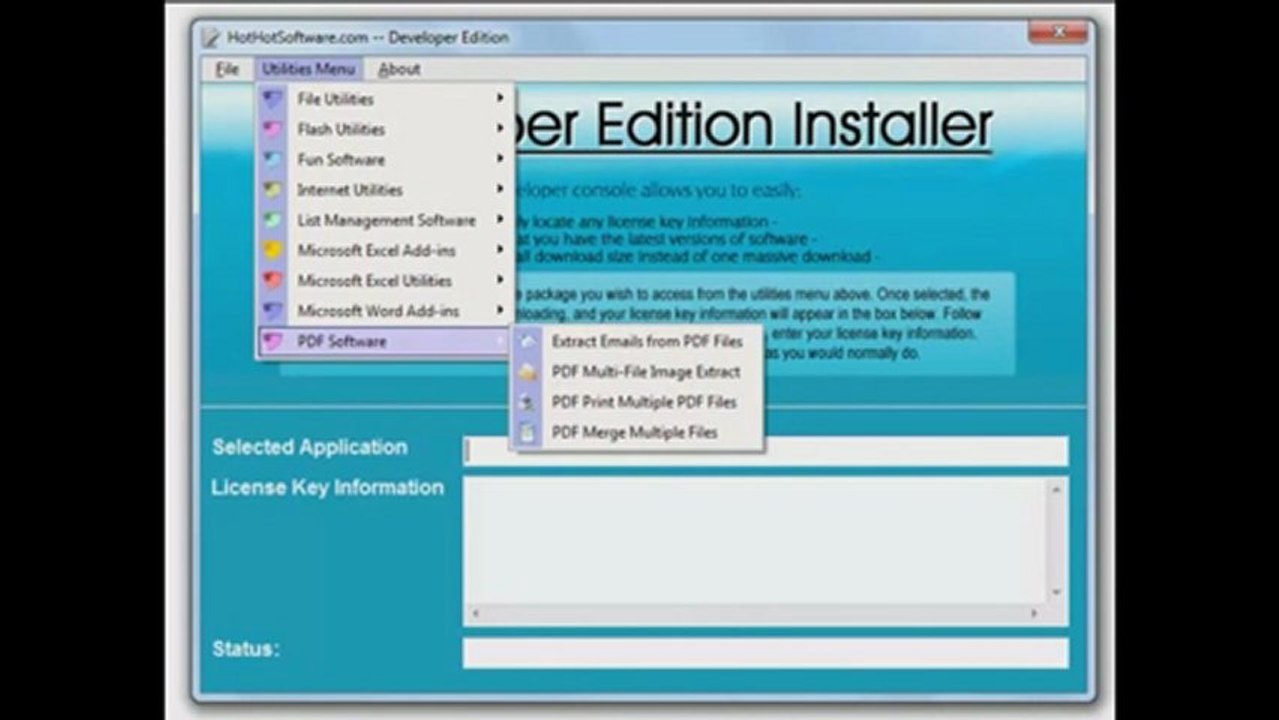Image resolution: width=1279 pixels, height=720 pixels.
Task: Click the 'License Key Information' label
Action: coord(328,488)
